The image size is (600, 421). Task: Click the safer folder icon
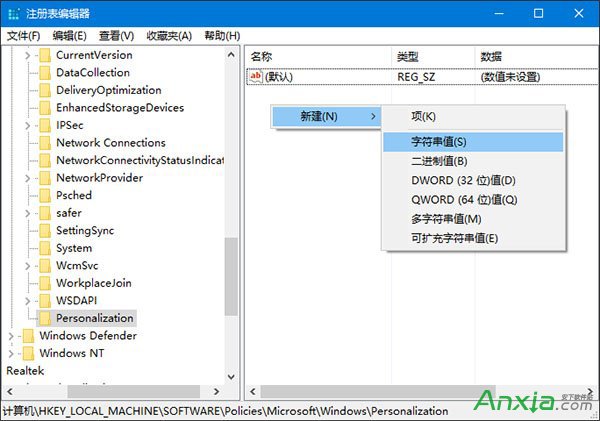click(45, 213)
